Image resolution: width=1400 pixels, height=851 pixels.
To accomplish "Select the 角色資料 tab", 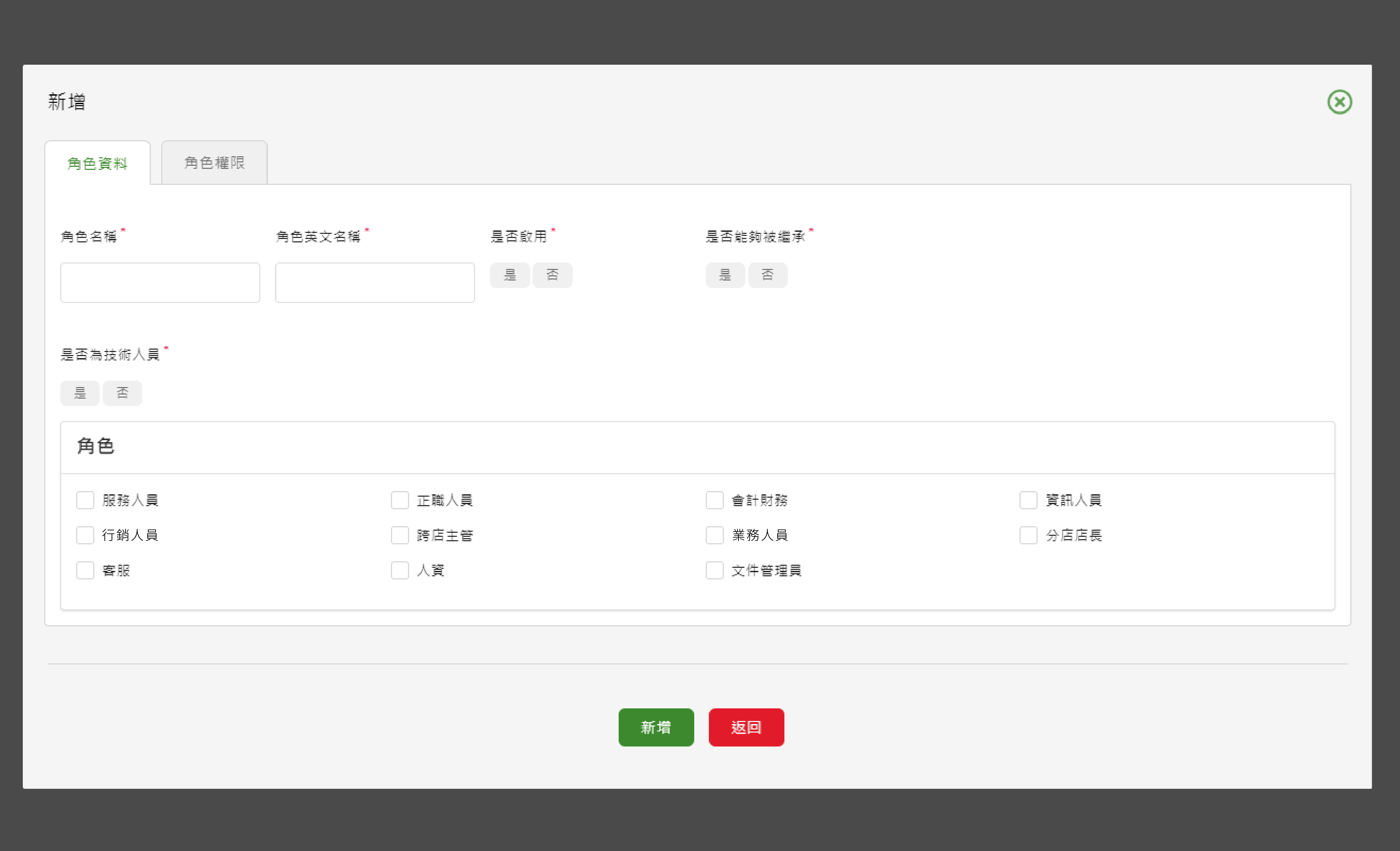I will click(x=97, y=163).
